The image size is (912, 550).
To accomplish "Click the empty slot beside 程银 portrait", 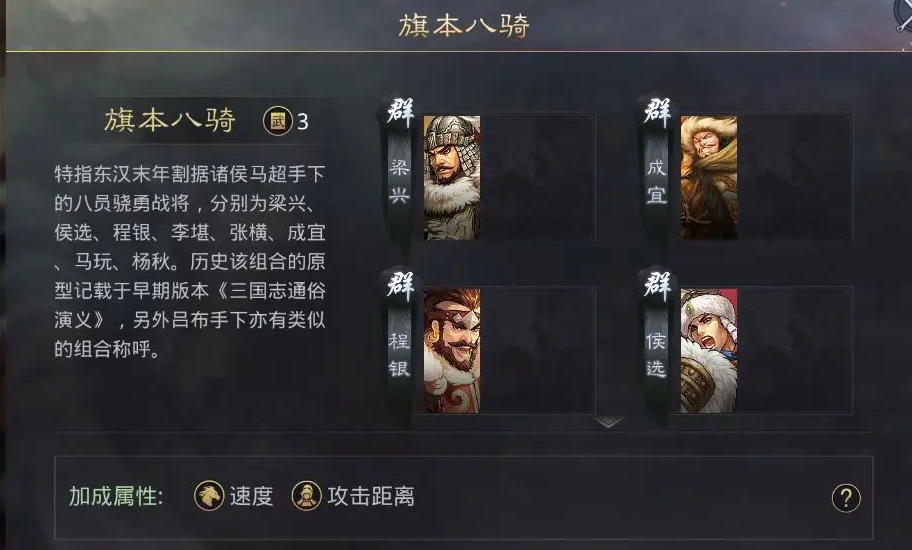I will 538,351.
